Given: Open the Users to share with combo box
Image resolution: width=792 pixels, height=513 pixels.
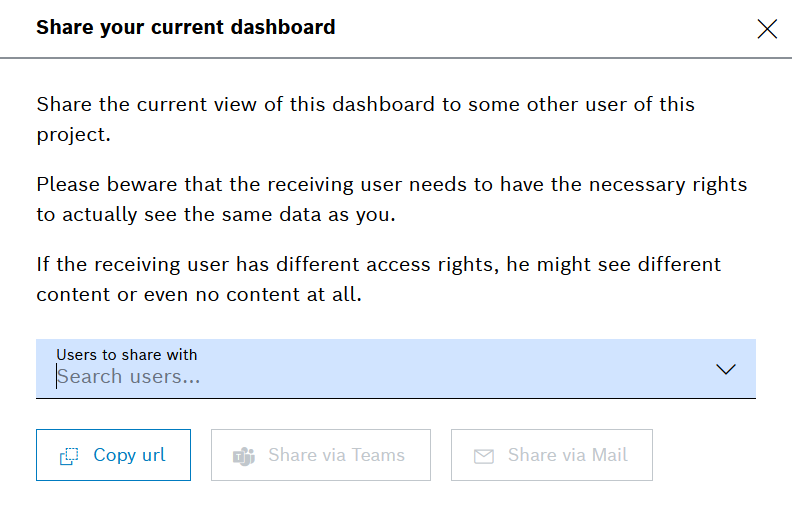Looking at the screenshot, I should (x=395, y=368).
